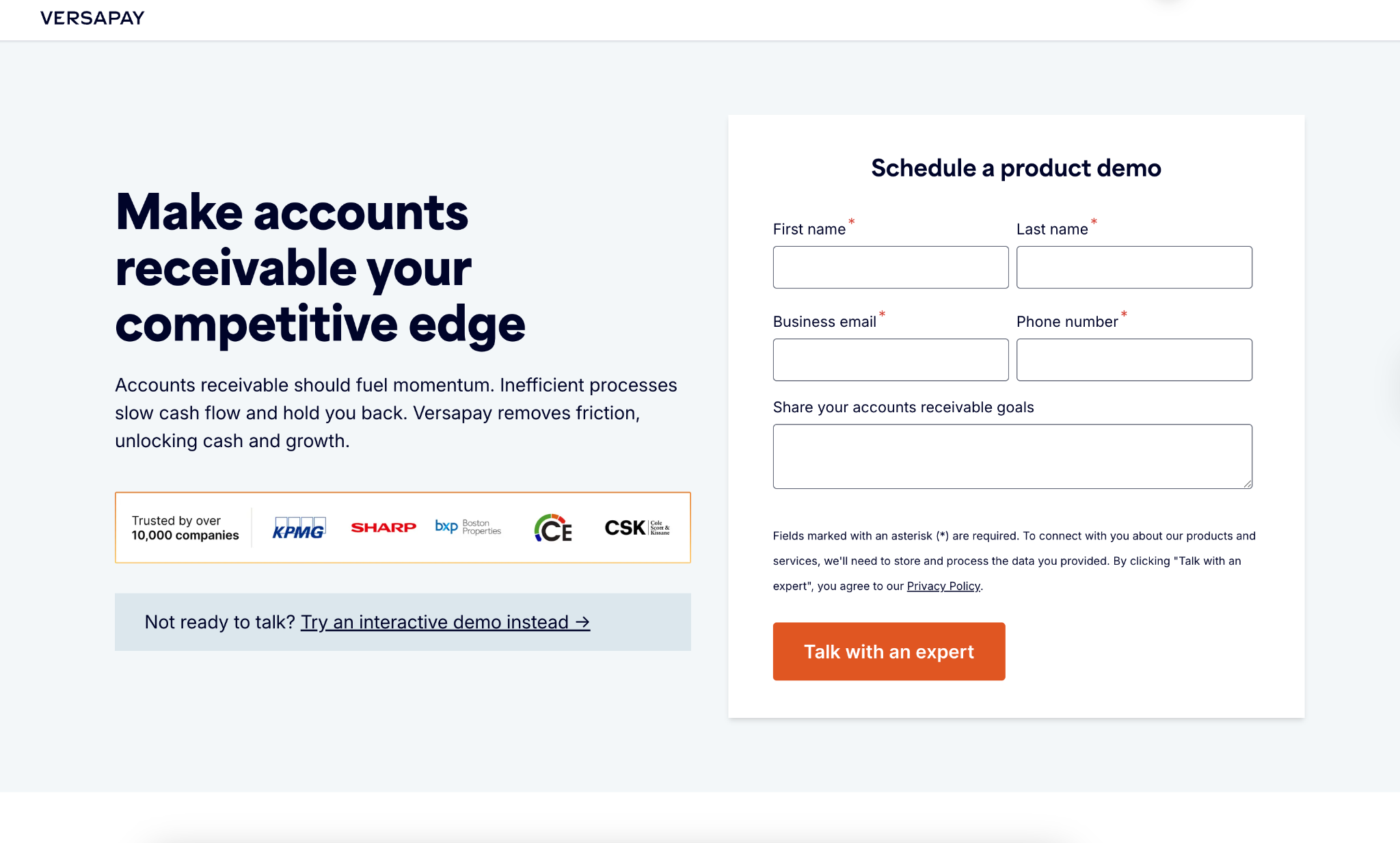Click the CSK Cole Scott & Kissane logo
Viewport: 1400px width, 843px height.
coord(636,528)
